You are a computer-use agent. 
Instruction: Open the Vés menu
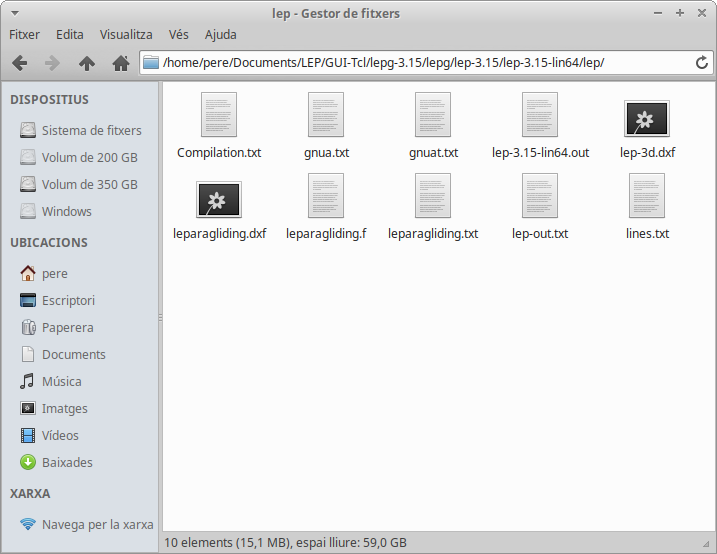pos(178,35)
